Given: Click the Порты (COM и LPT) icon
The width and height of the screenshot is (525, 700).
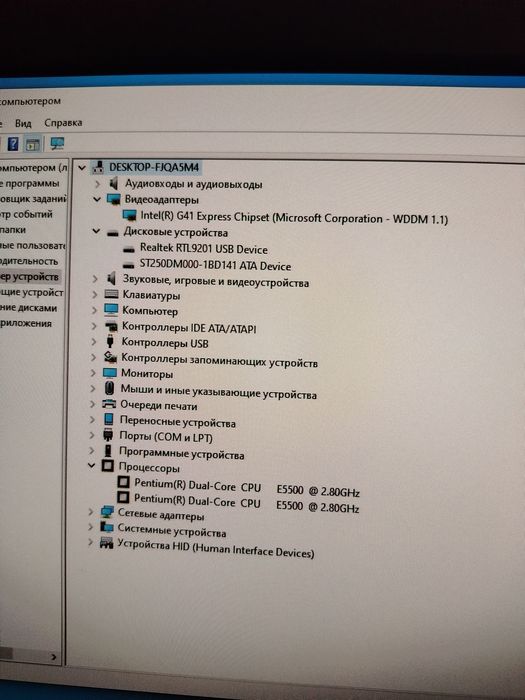Looking at the screenshot, I should (108, 435).
